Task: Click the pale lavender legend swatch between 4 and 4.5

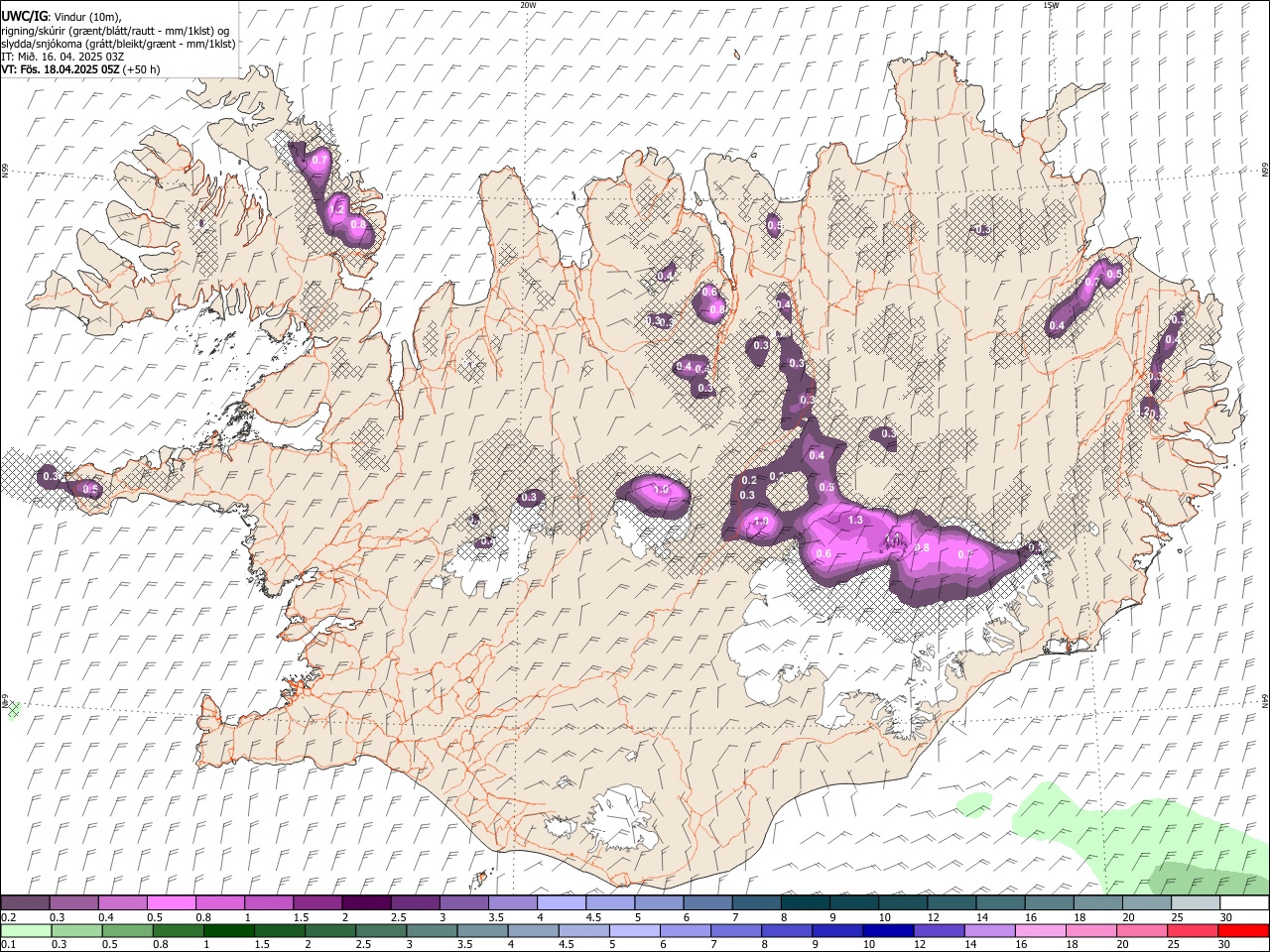Action: (560, 903)
